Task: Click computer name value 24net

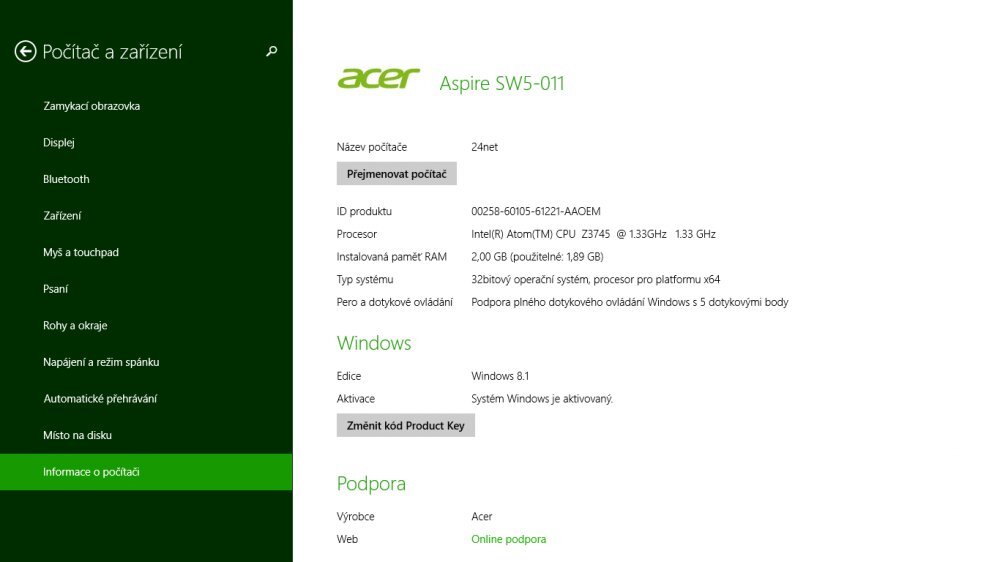Action: [484, 147]
